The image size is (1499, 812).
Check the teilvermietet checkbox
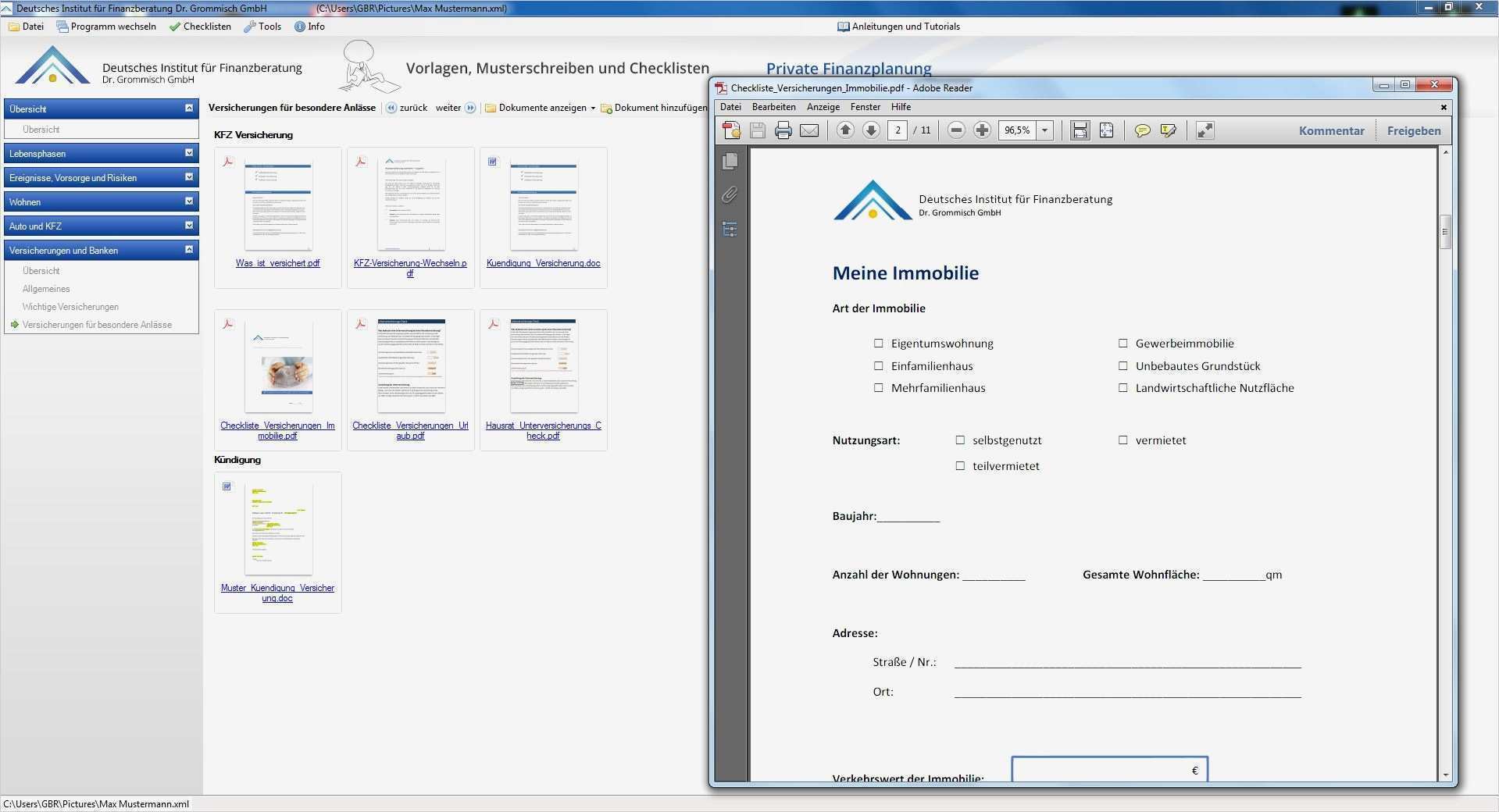[x=960, y=466]
